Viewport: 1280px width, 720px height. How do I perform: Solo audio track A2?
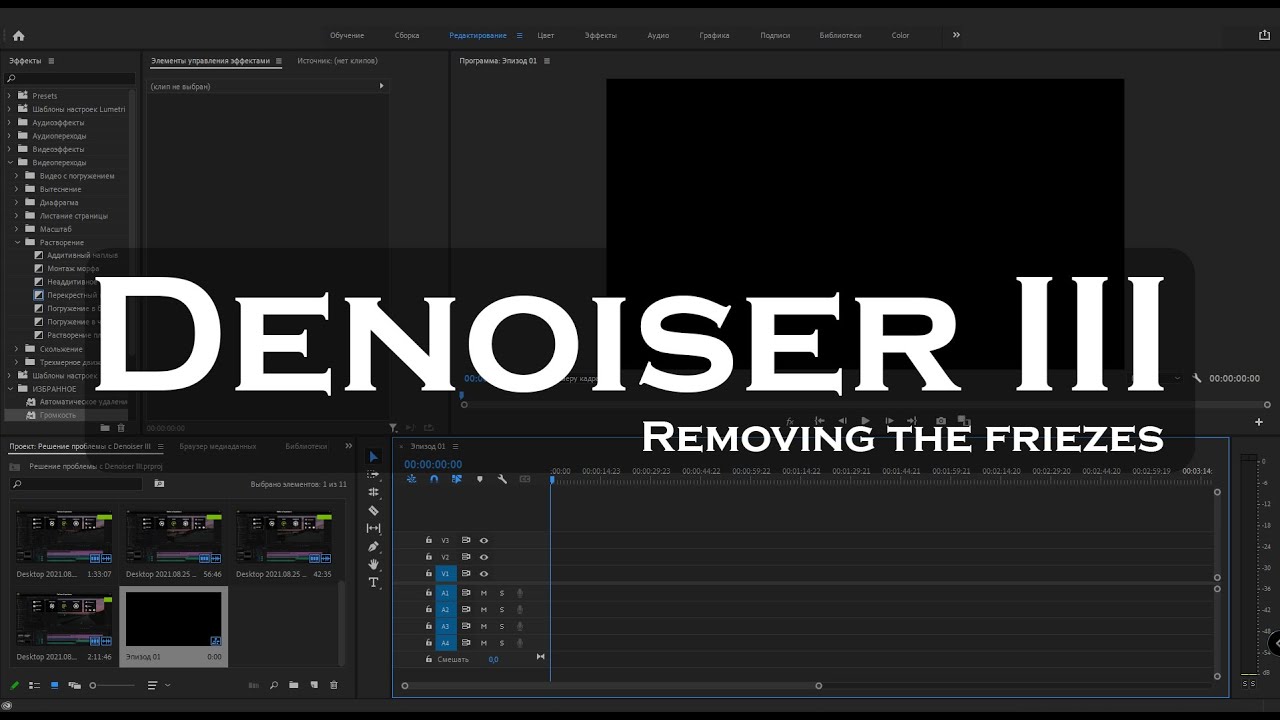click(502, 609)
